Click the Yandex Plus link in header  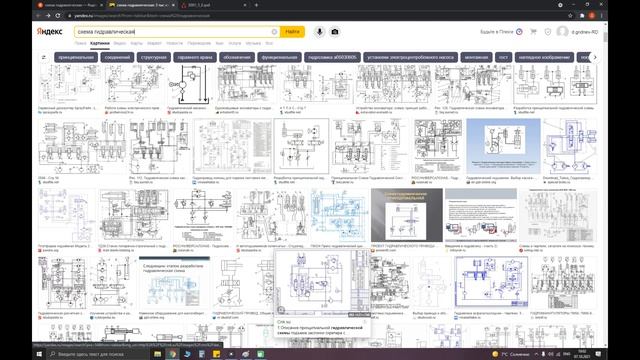pos(501,32)
